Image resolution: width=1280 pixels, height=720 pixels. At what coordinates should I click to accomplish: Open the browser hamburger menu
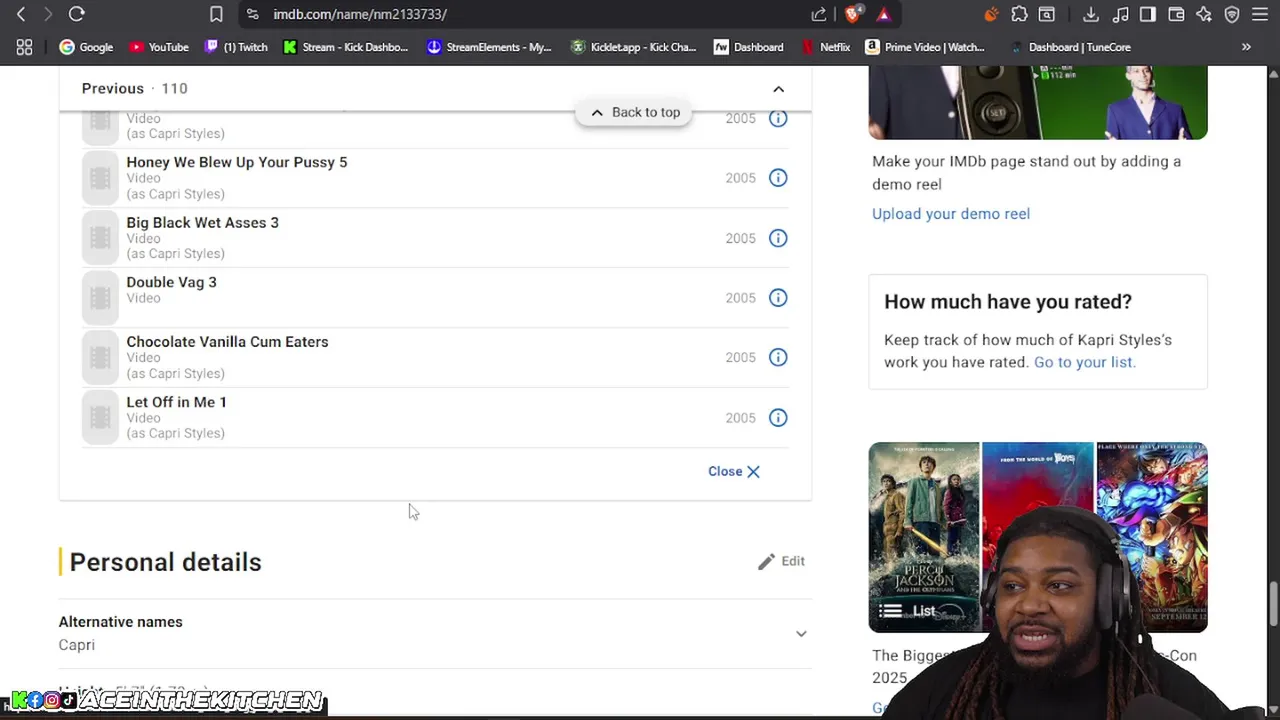coord(1260,14)
